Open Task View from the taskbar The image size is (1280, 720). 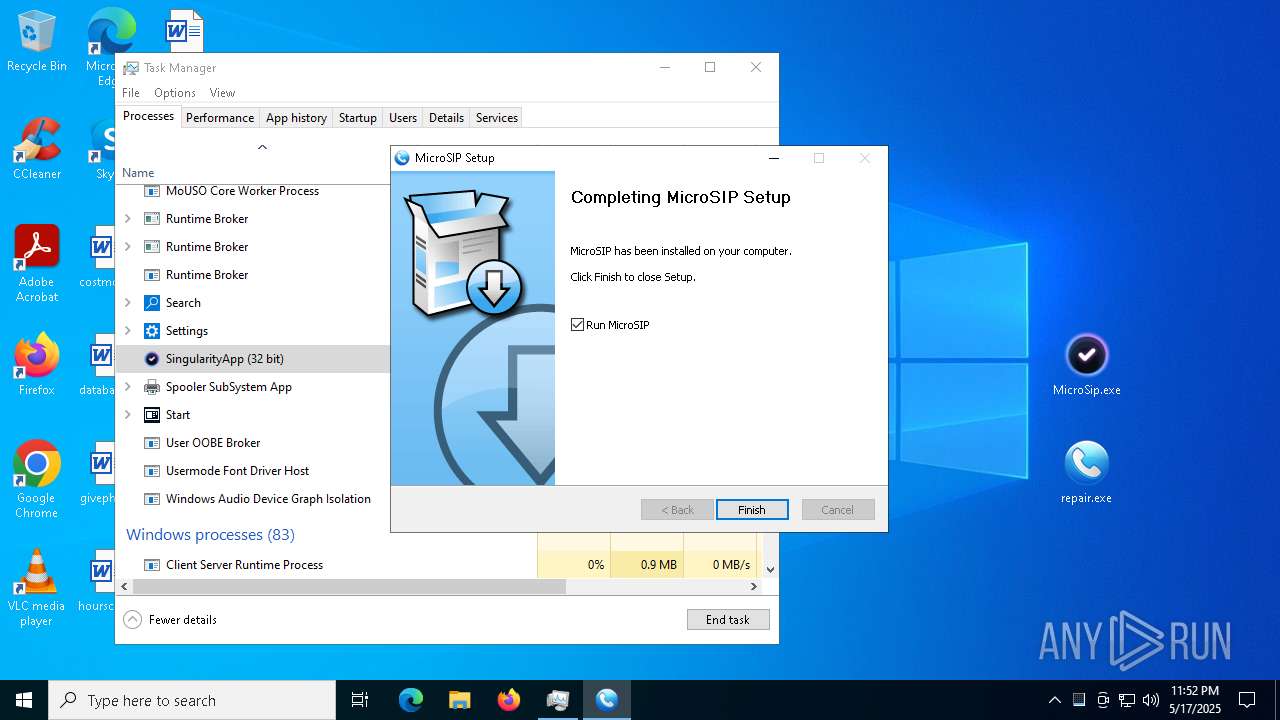tap(360, 700)
